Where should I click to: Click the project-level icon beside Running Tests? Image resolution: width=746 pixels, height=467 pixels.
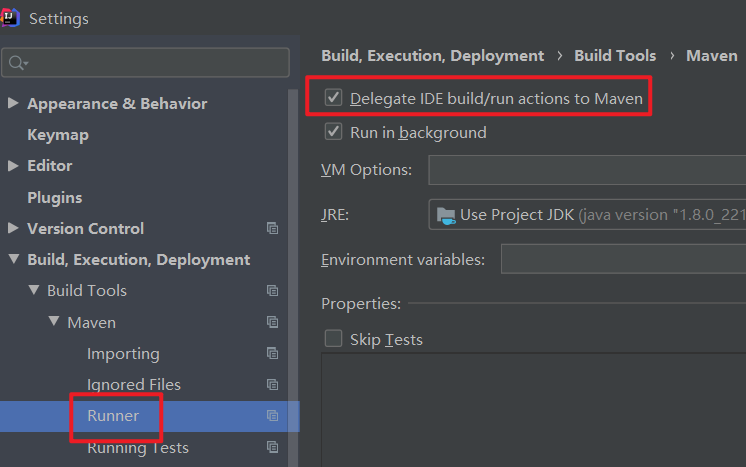tap(272, 447)
